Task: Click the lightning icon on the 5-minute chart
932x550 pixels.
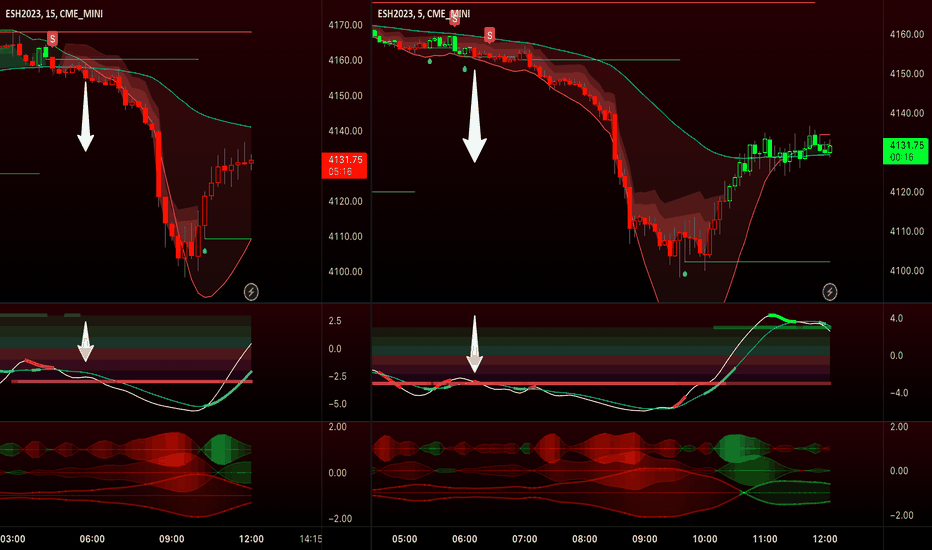Action: pos(830,292)
